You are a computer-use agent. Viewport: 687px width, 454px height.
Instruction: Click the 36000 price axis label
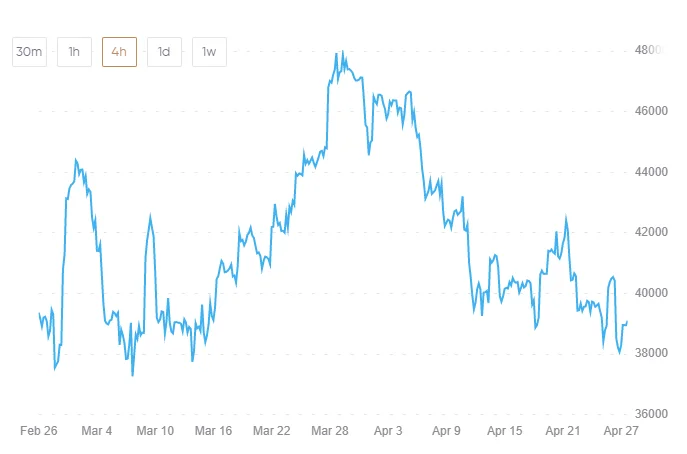click(x=651, y=414)
